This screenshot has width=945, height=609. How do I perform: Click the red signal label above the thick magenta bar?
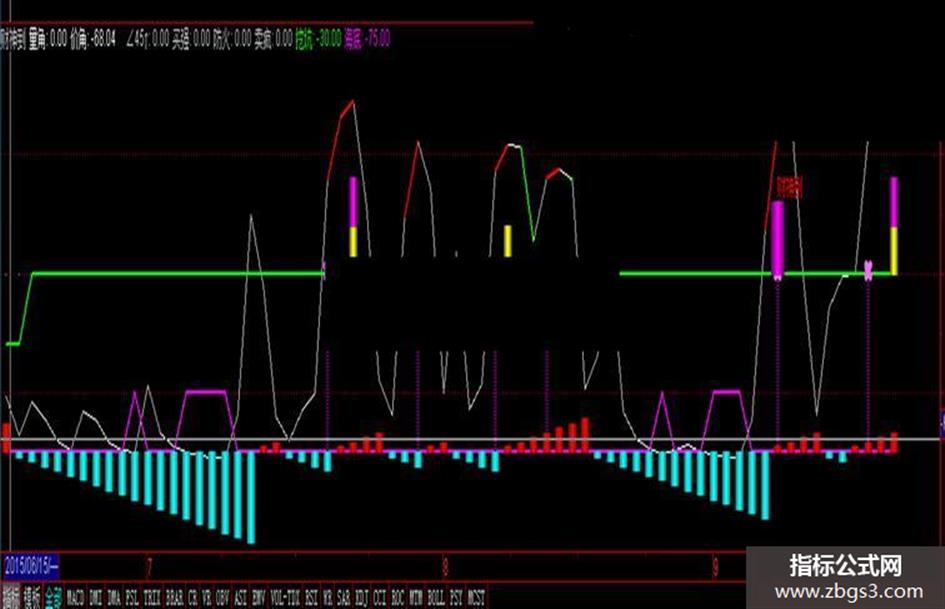(790, 187)
